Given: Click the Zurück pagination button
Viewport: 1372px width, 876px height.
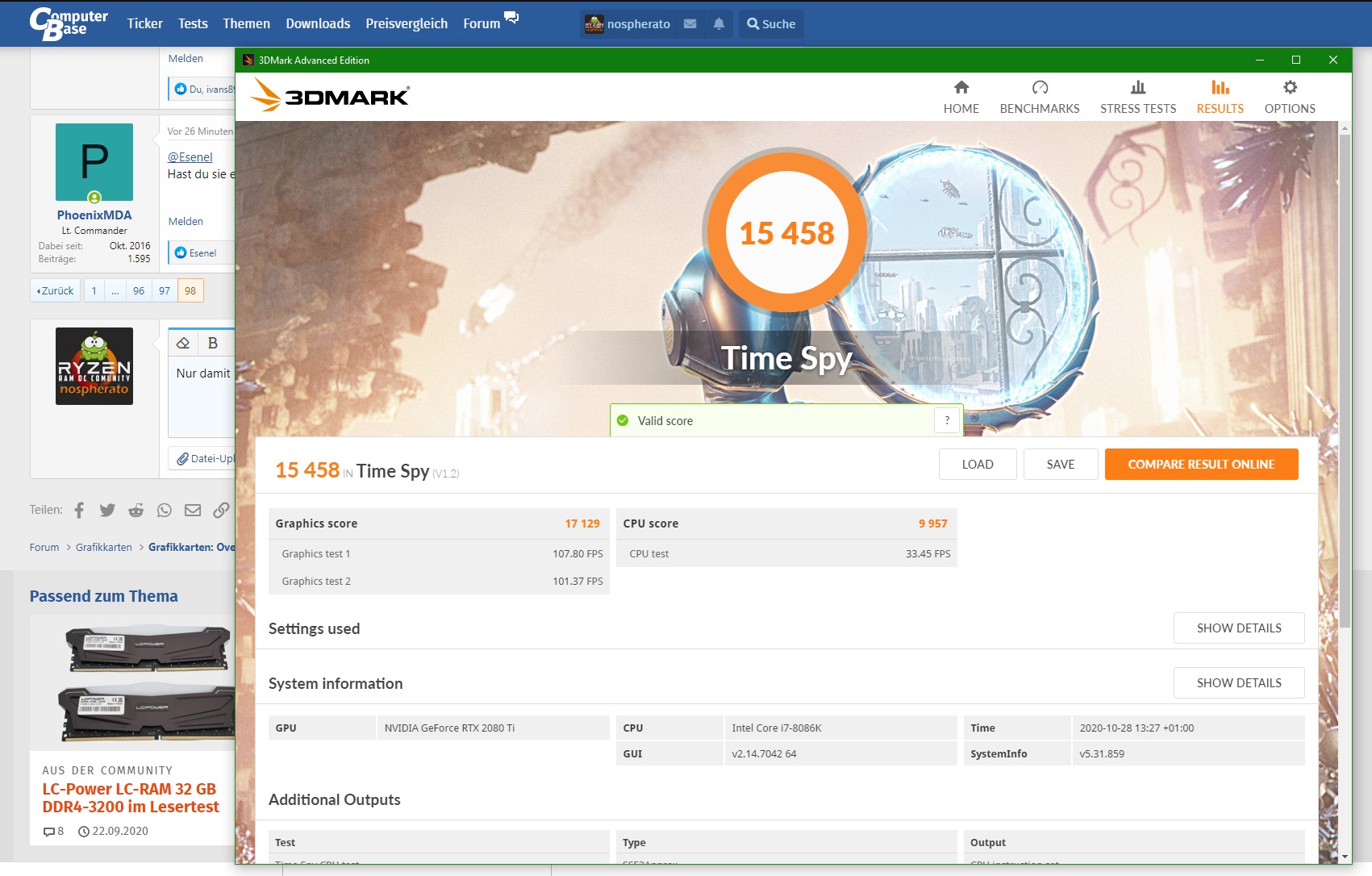Looking at the screenshot, I should click(x=56, y=290).
